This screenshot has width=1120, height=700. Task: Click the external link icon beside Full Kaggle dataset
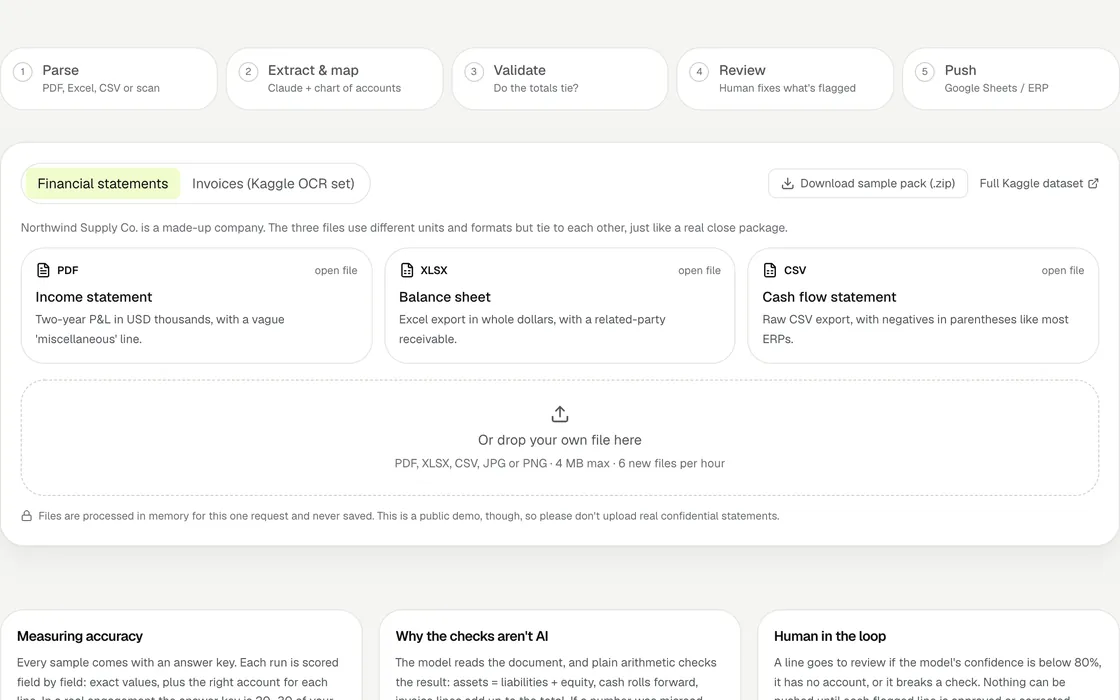tap(1093, 184)
